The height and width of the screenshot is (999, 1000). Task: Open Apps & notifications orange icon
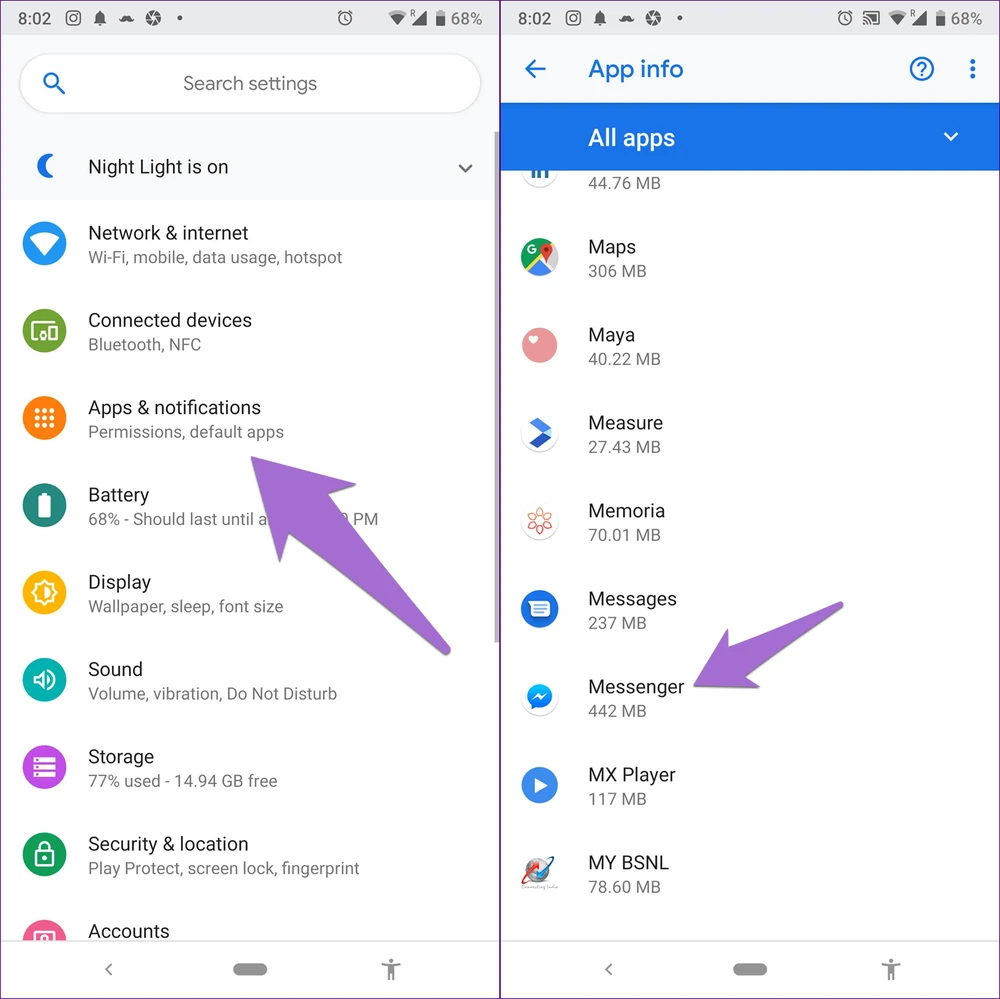coord(44,418)
